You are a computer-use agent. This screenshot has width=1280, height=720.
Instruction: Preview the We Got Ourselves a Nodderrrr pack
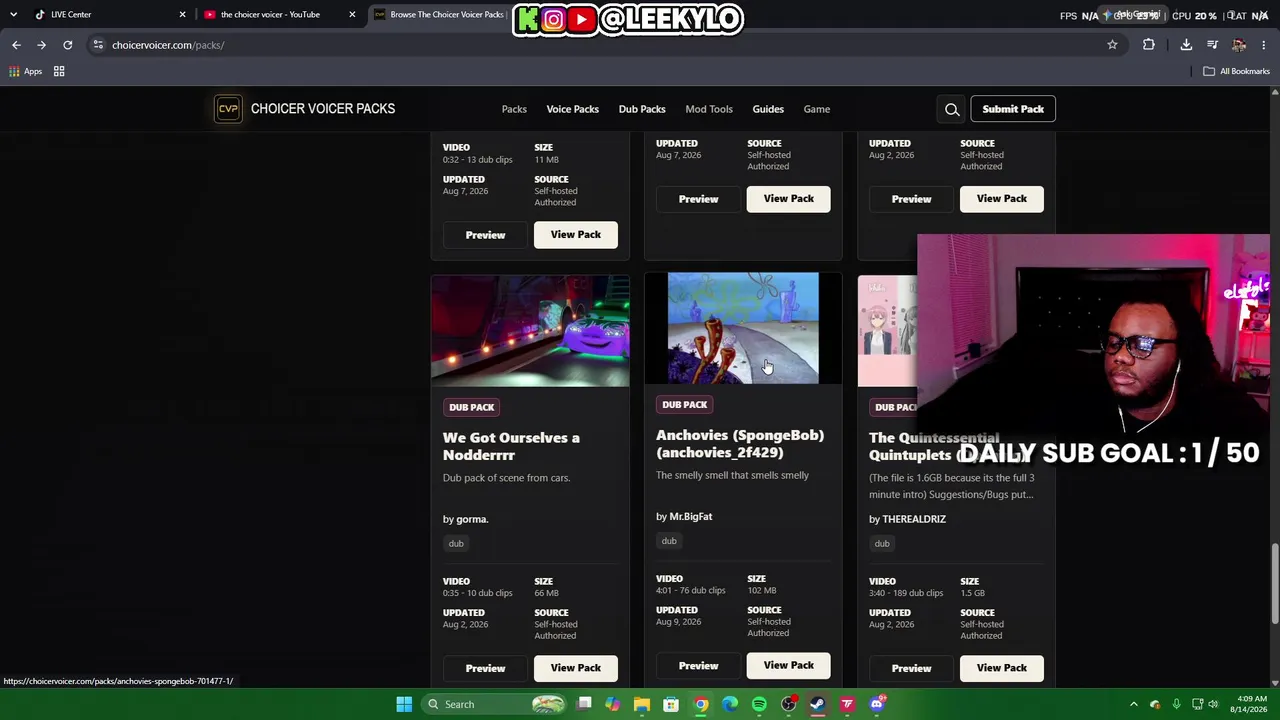click(x=485, y=668)
